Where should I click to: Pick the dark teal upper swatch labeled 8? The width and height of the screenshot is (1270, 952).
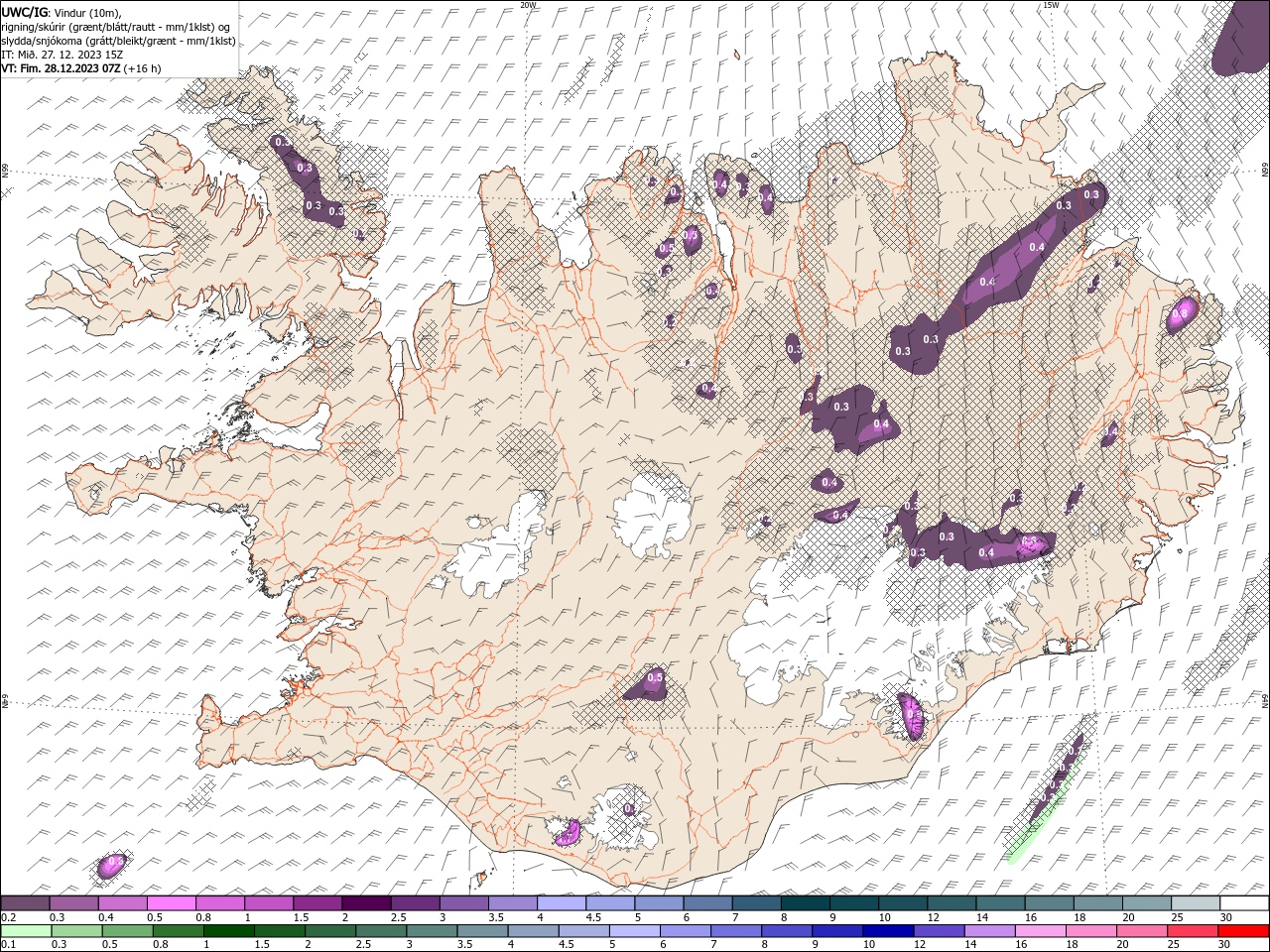pos(805,903)
